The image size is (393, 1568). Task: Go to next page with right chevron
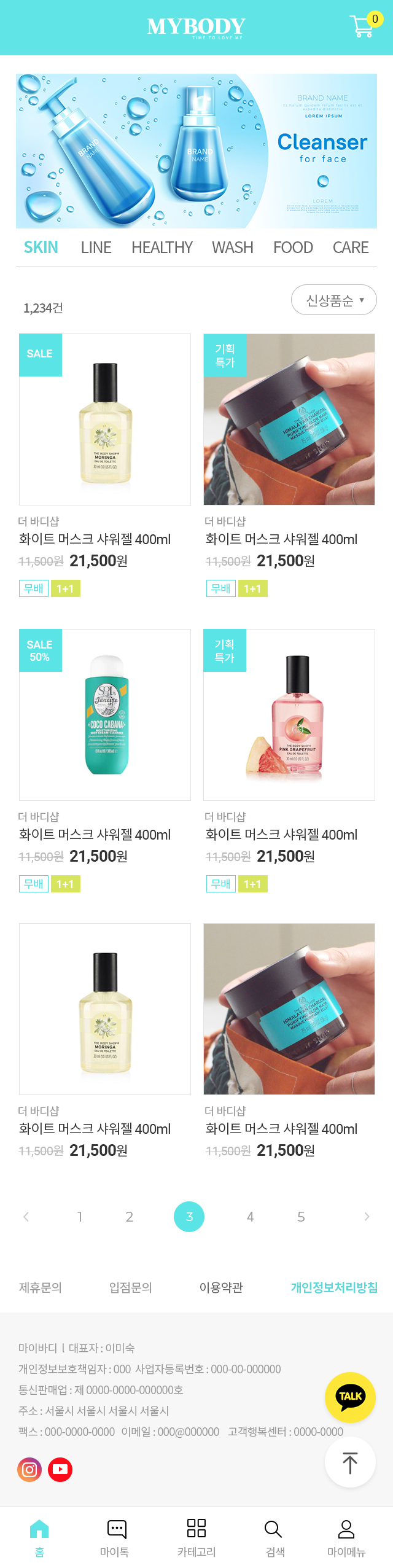pos(367,1217)
